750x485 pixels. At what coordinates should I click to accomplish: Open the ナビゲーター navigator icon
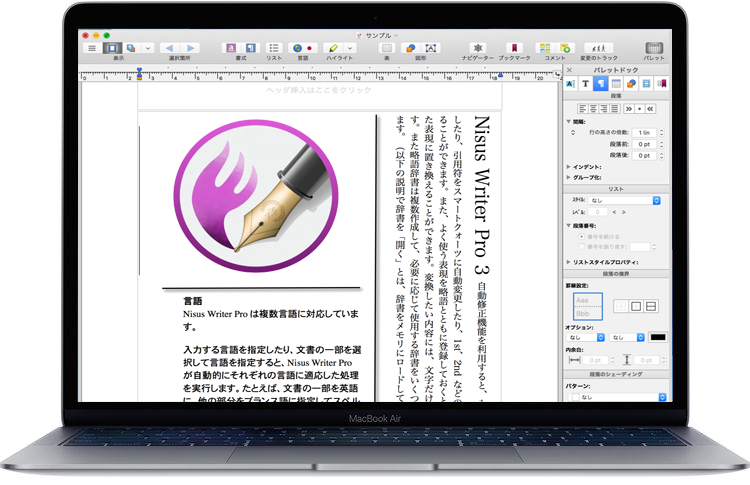[x=477, y=48]
